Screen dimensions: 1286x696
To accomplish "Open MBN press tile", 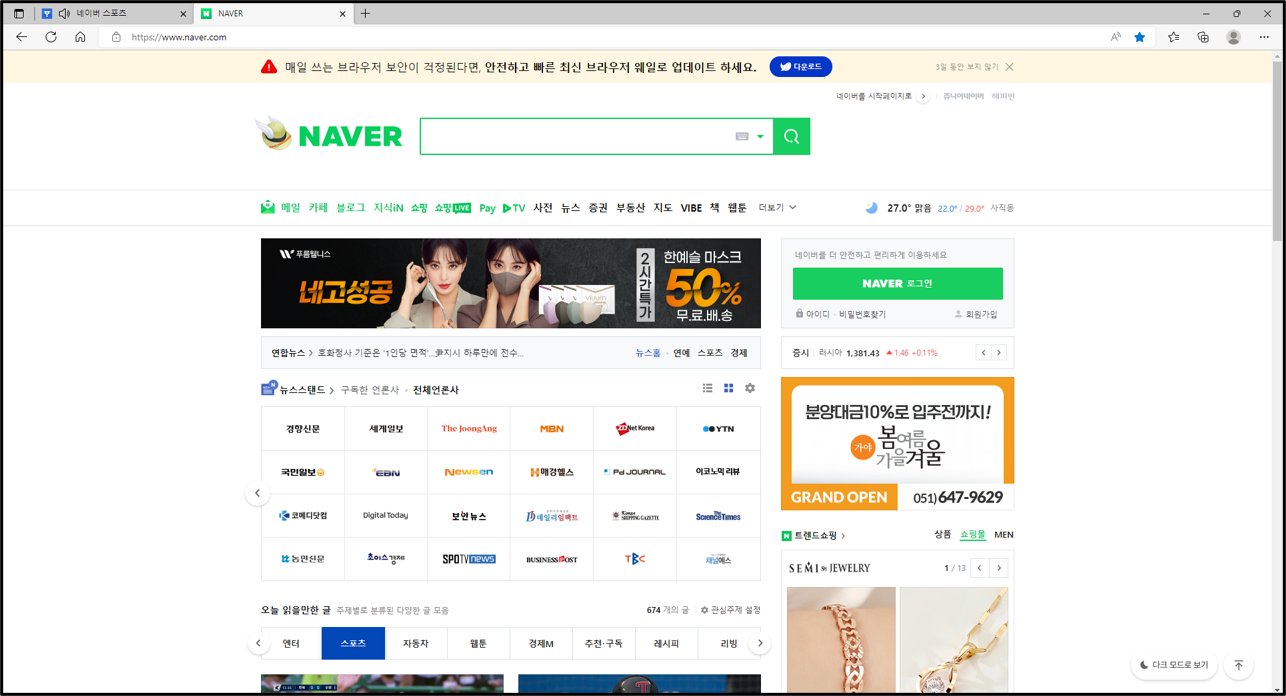I will point(552,429).
